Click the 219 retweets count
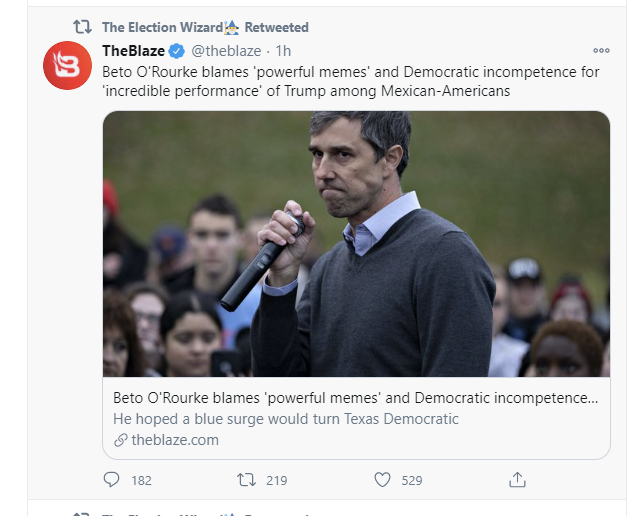This screenshot has height=516, width=644. pyautogui.click(x=277, y=480)
